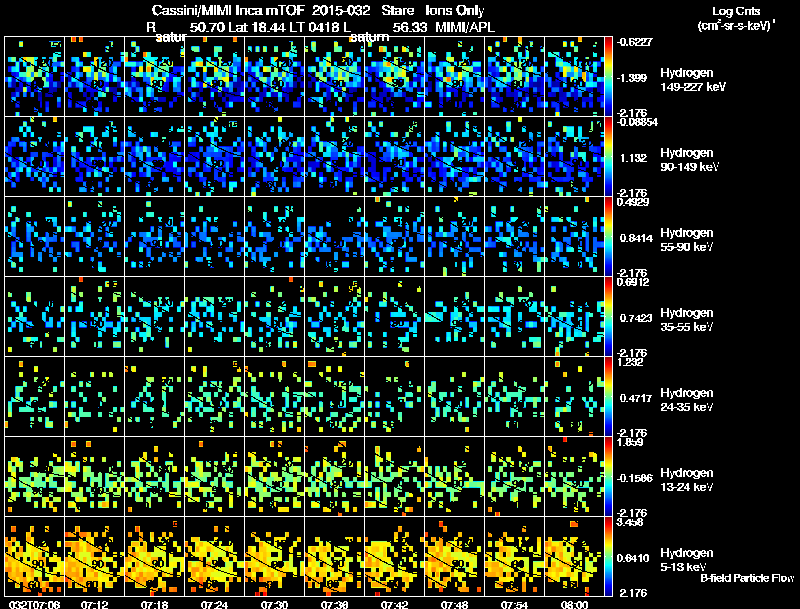This screenshot has height=609, width=800.
Task: Click the time axis label '07:54'
Action: [x=514, y=604]
